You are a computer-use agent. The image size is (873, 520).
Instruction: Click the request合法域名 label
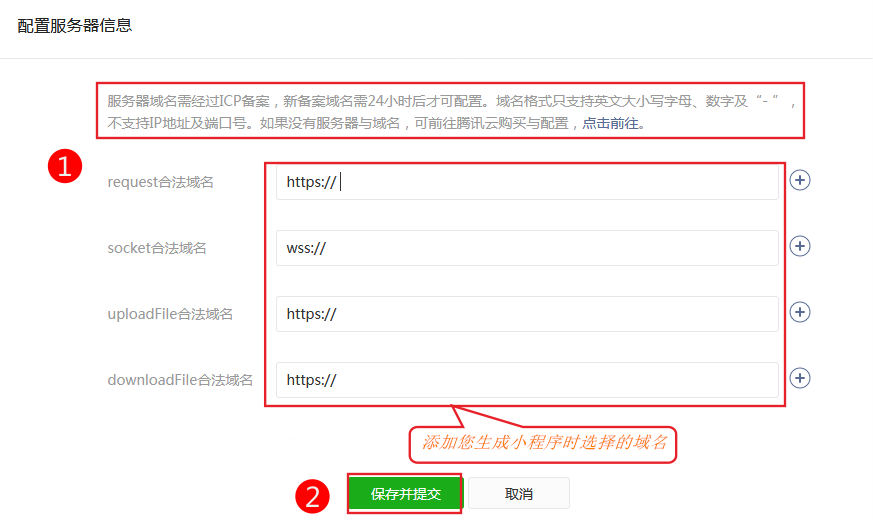point(160,182)
